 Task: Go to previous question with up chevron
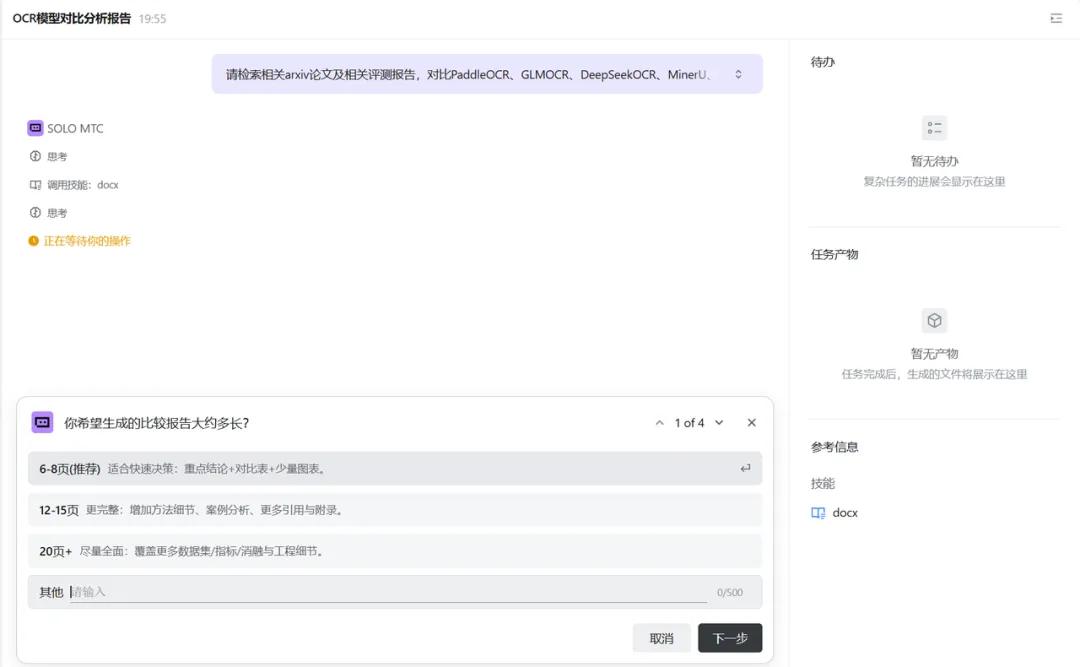coord(659,423)
